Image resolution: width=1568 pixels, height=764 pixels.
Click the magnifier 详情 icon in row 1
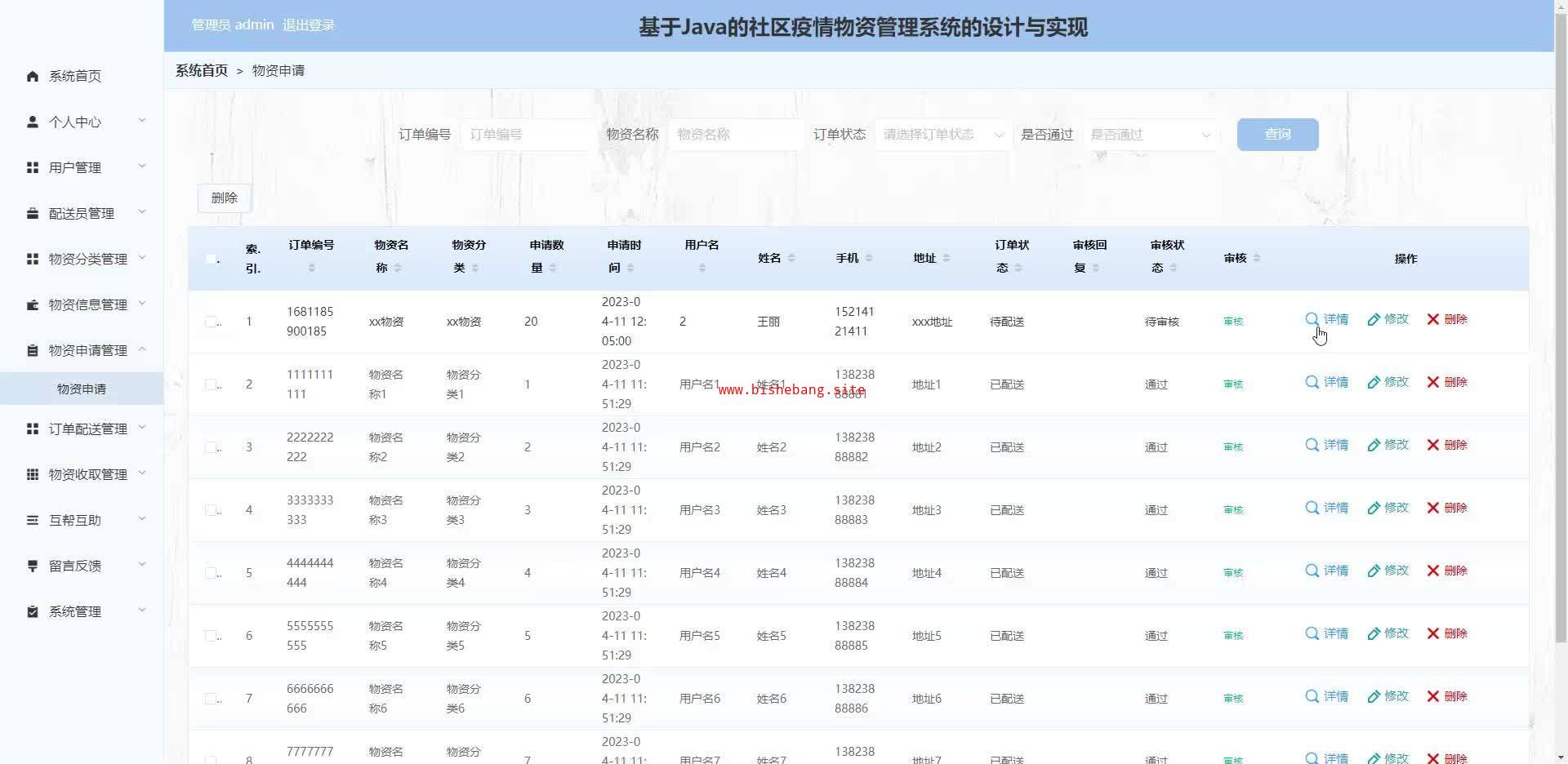point(1312,319)
